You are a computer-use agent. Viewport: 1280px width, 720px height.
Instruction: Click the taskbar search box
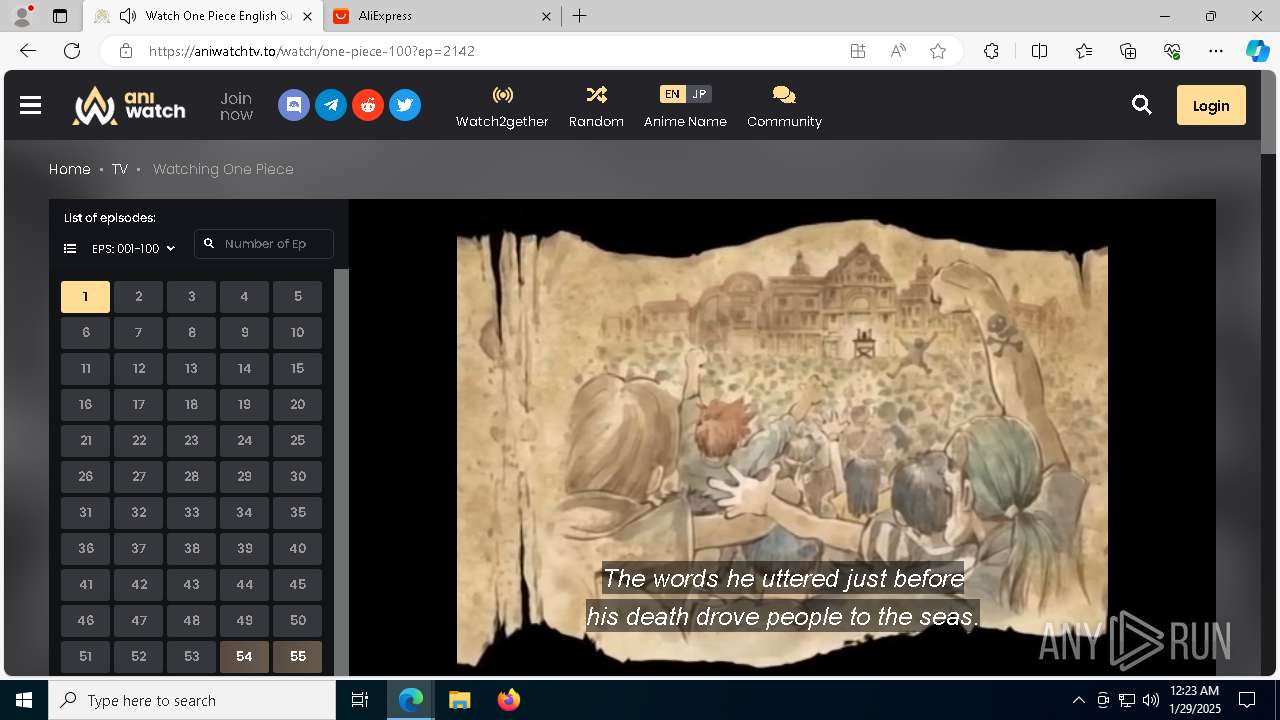coord(192,700)
